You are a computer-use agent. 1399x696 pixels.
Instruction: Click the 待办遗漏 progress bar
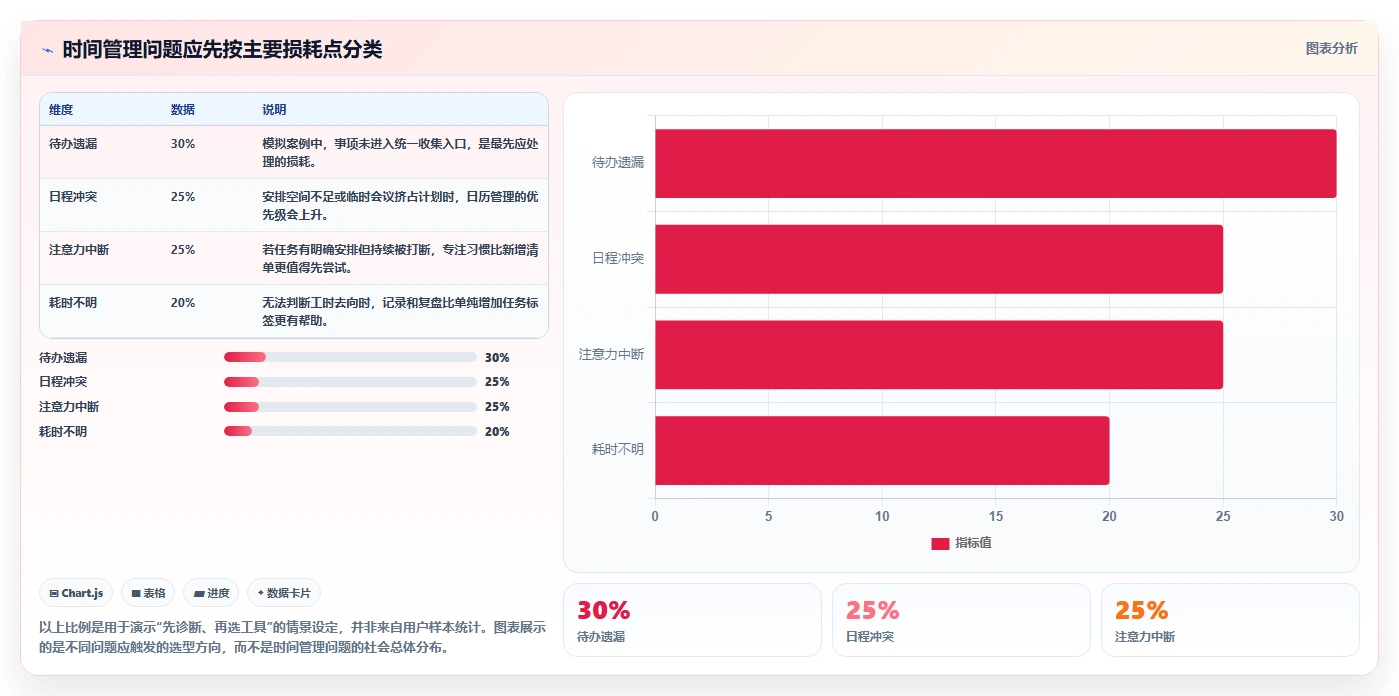pyautogui.click(x=350, y=357)
